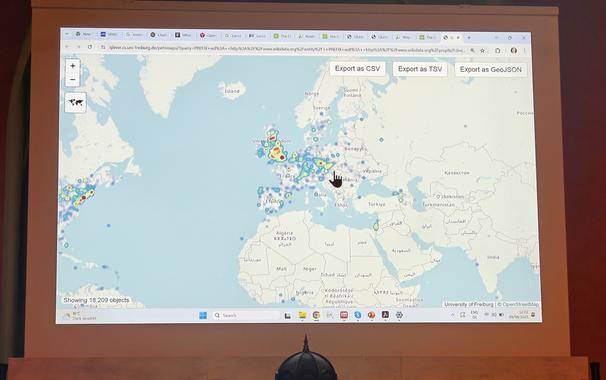View site information icon left of URL
Image resolution: width=606 pixels, height=380 pixels.
coord(103,47)
